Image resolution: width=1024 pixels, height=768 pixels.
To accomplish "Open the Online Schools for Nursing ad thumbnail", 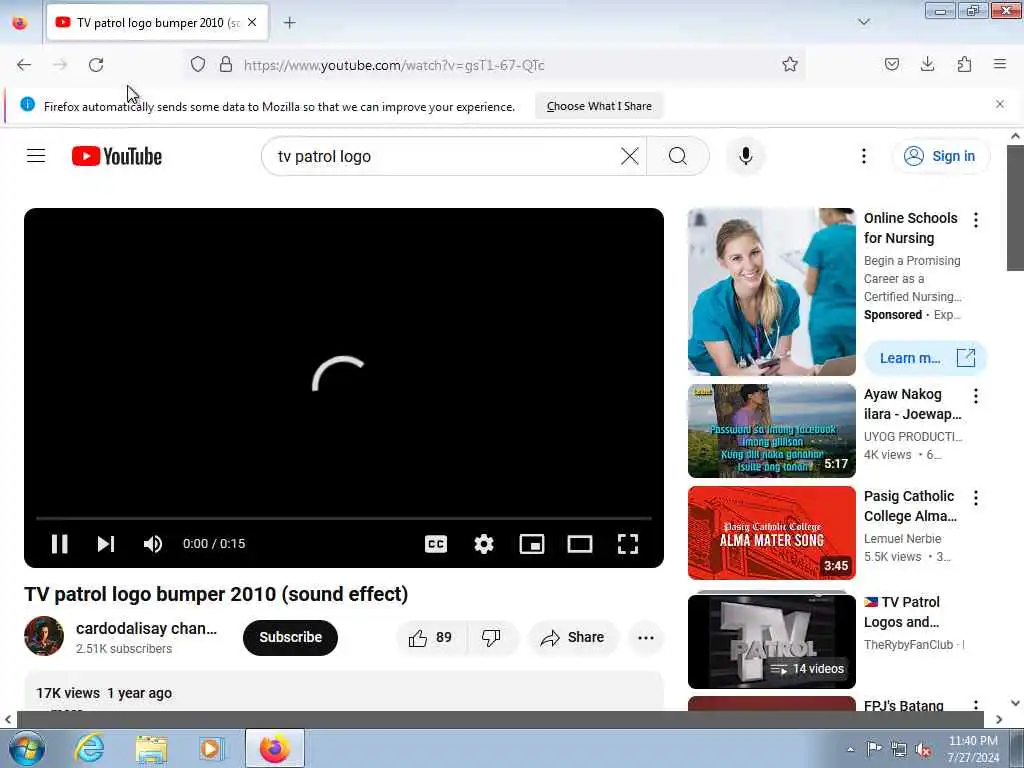I will pyautogui.click(x=771, y=292).
